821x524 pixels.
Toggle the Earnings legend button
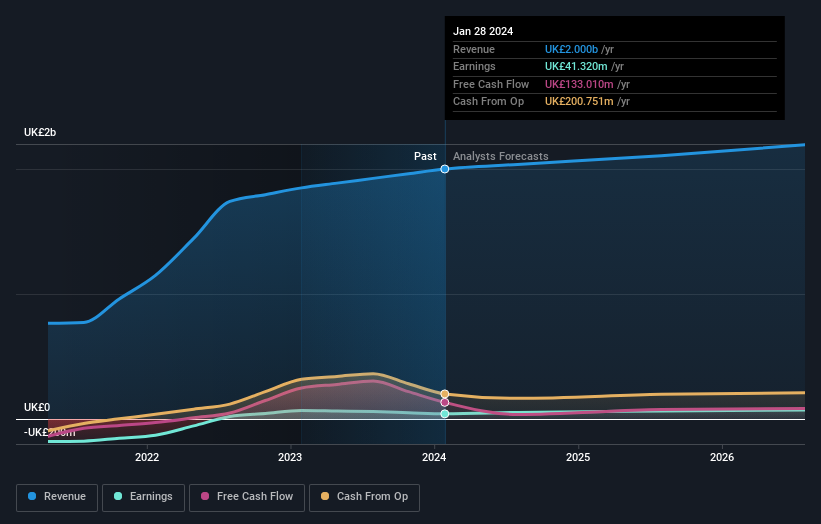point(143,497)
